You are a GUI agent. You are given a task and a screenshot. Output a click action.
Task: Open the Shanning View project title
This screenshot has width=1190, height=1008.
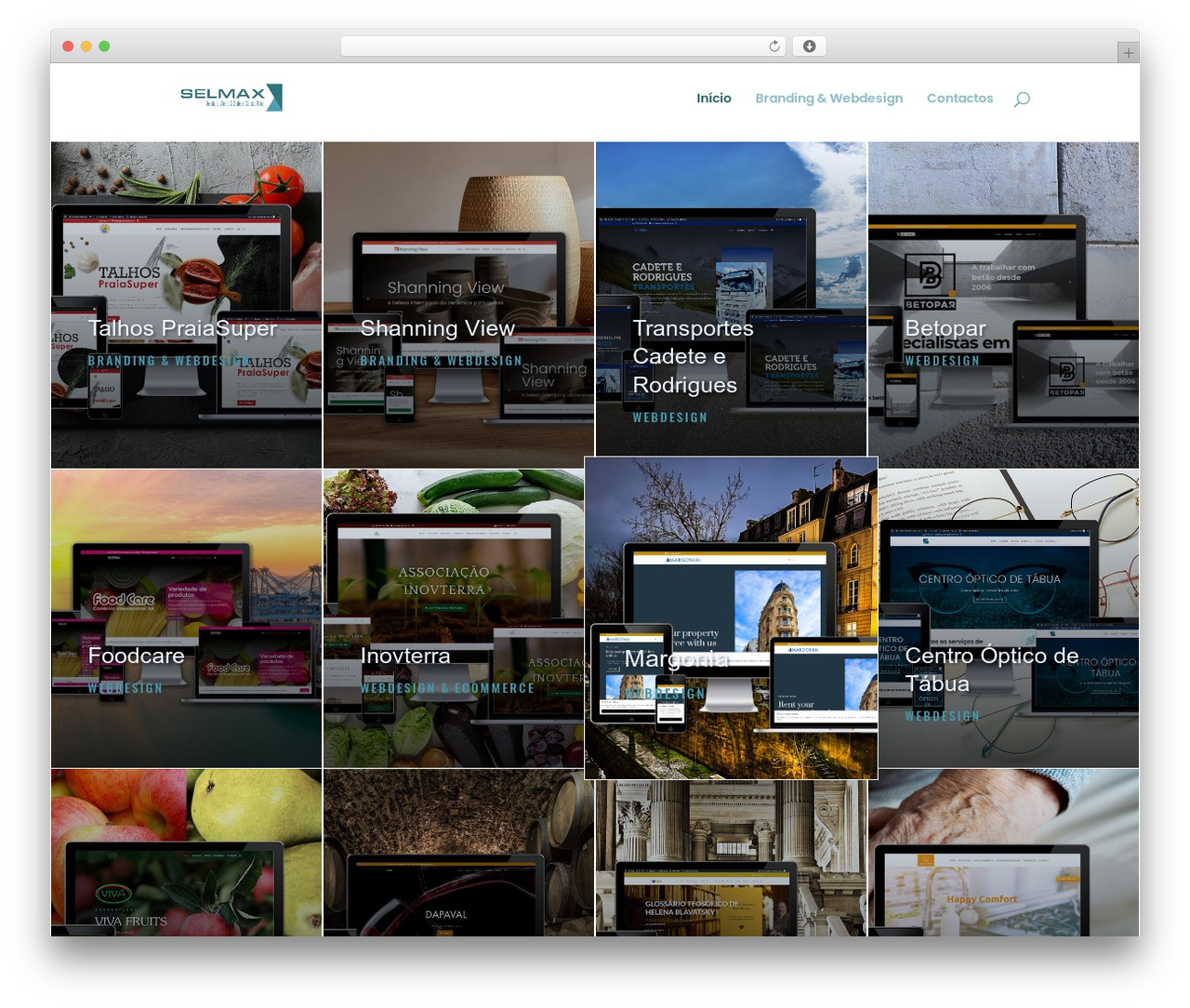[x=437, y=328]
